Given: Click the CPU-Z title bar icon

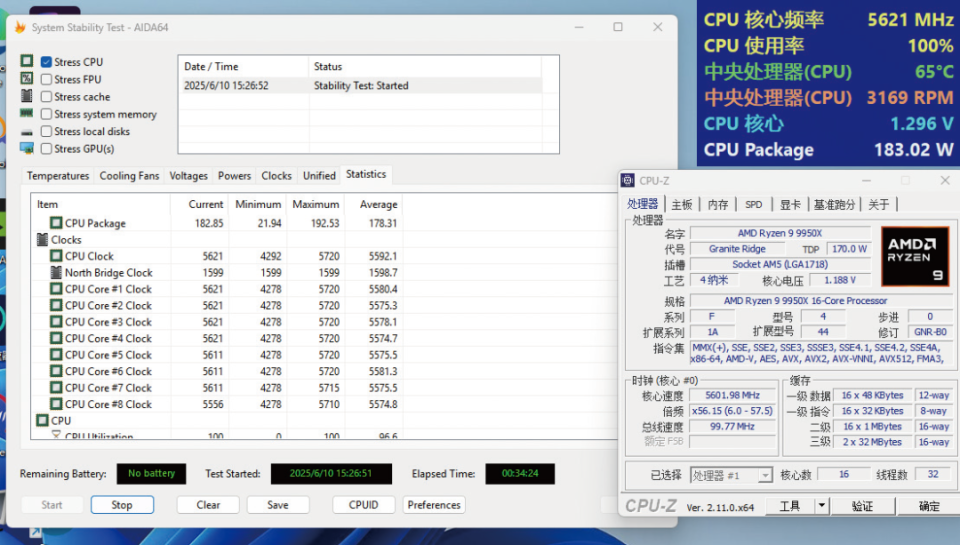Looking at the screenshot, I should coord(628,181).
